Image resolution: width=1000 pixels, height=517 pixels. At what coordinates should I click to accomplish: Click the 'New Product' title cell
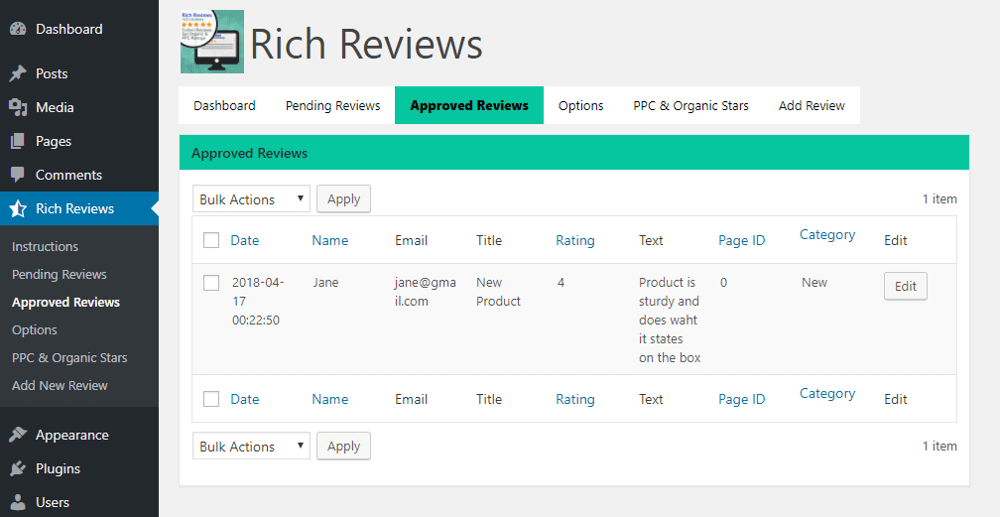[x=498, y=291]
